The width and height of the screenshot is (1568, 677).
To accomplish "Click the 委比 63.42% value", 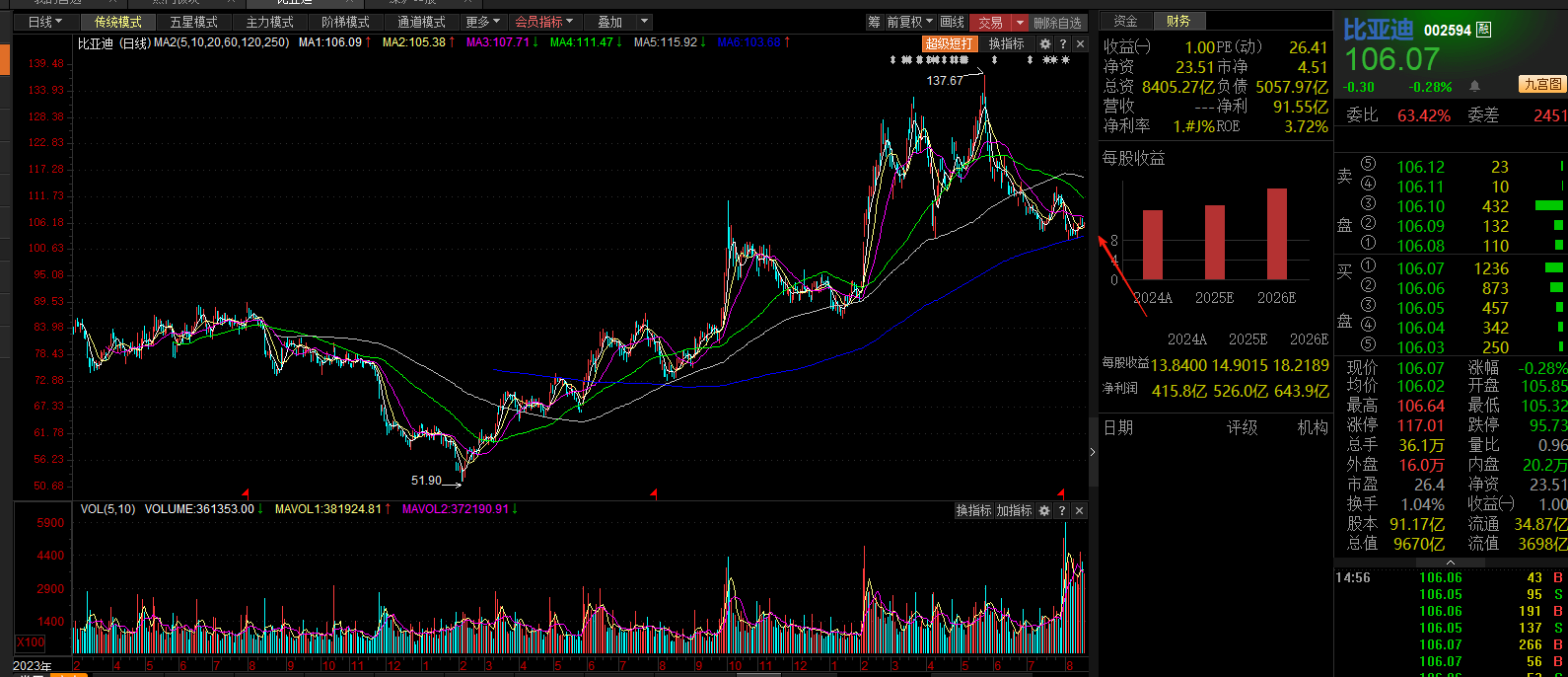I will click(x=1423, y=115).
